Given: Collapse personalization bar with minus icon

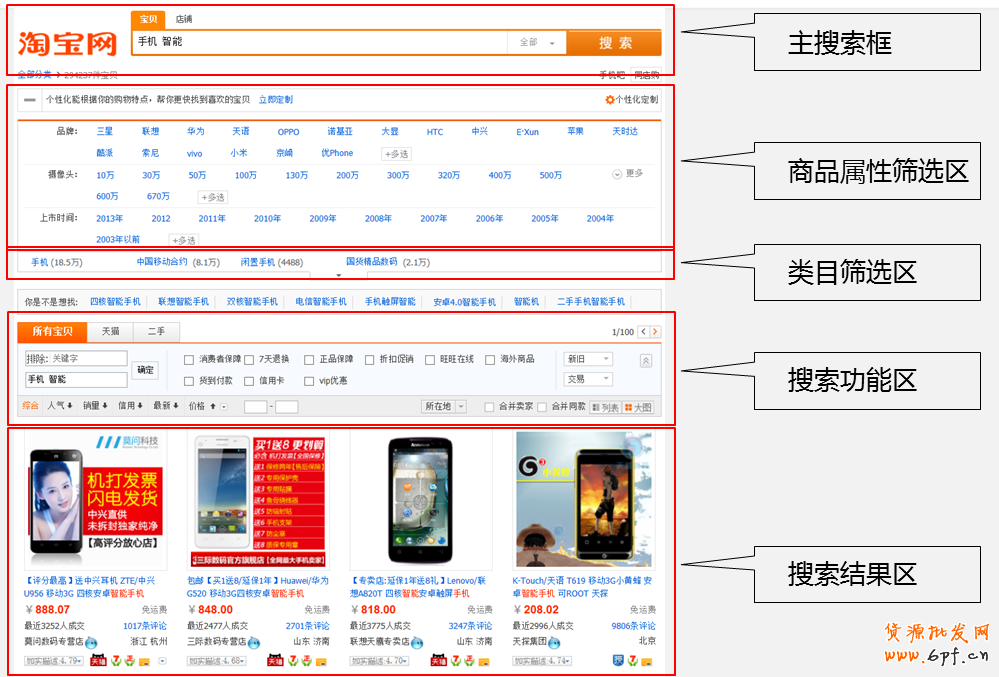Looking at the screenshot, I should (30, 100).
